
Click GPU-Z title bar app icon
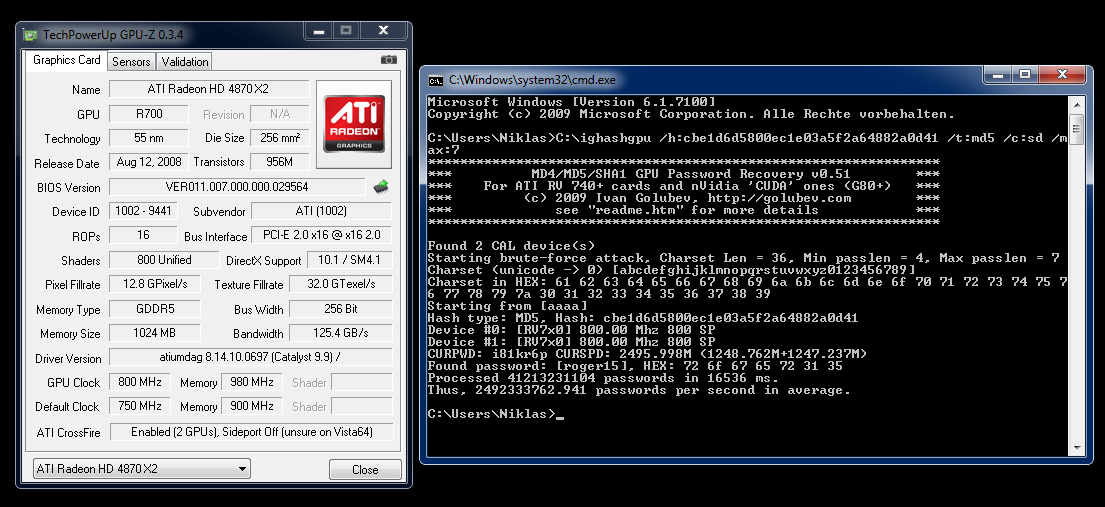coord(30,35)
